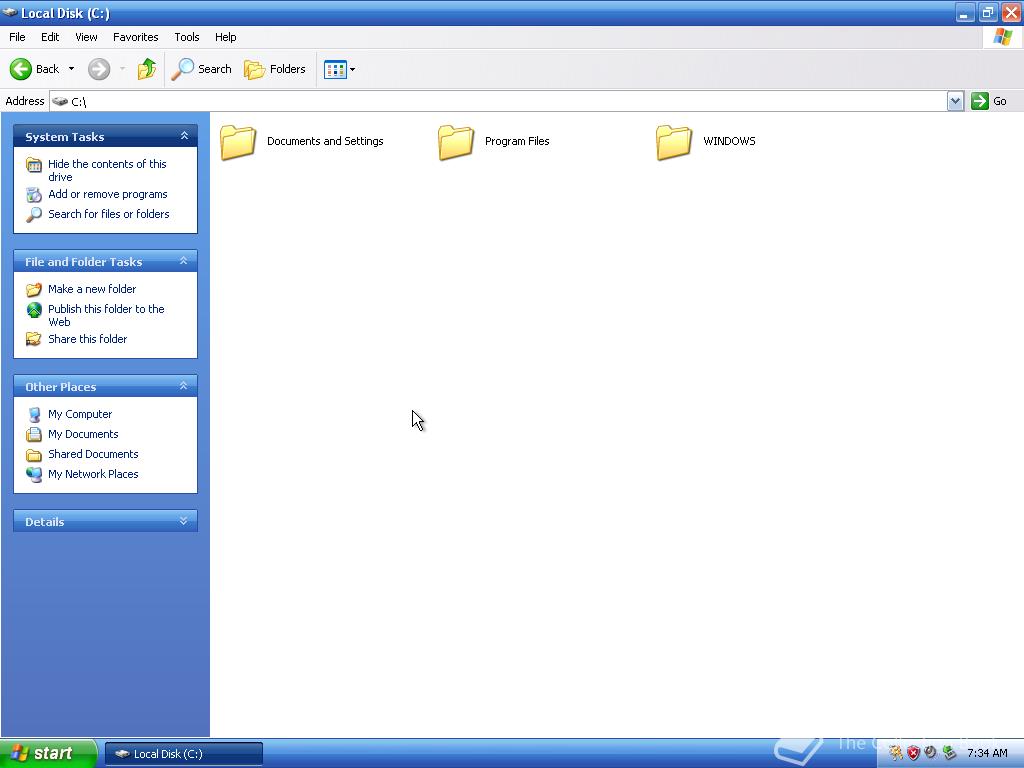
Task: Expand the Address bar dropdown list
Action: coord(955,101)
